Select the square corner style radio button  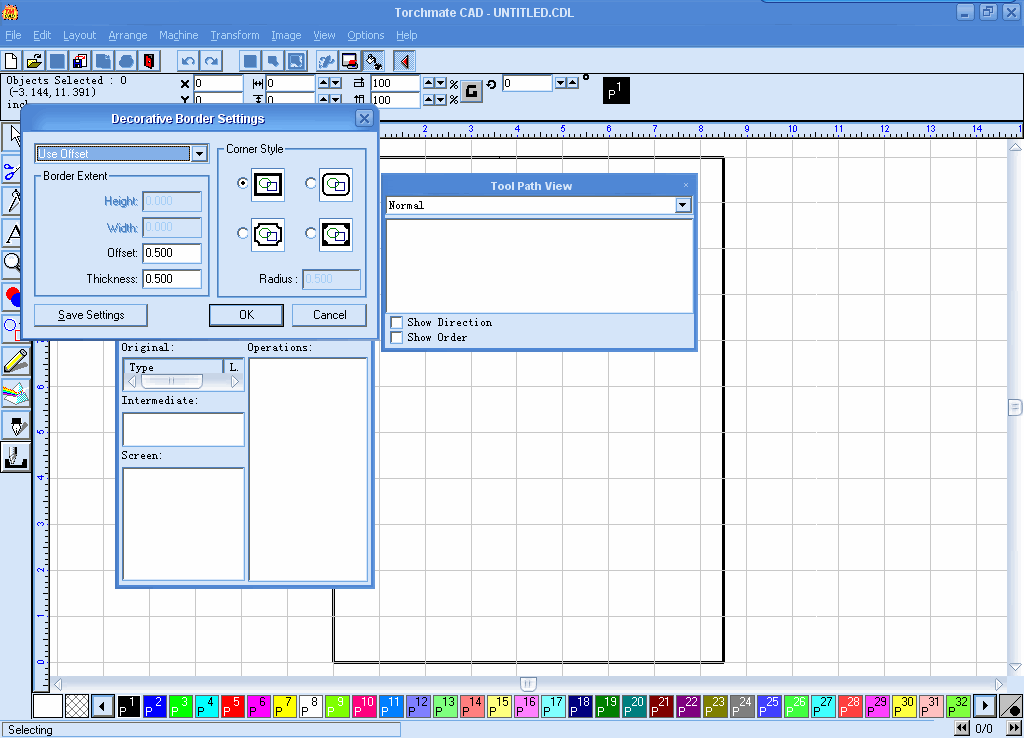click(x=243, y=184)
